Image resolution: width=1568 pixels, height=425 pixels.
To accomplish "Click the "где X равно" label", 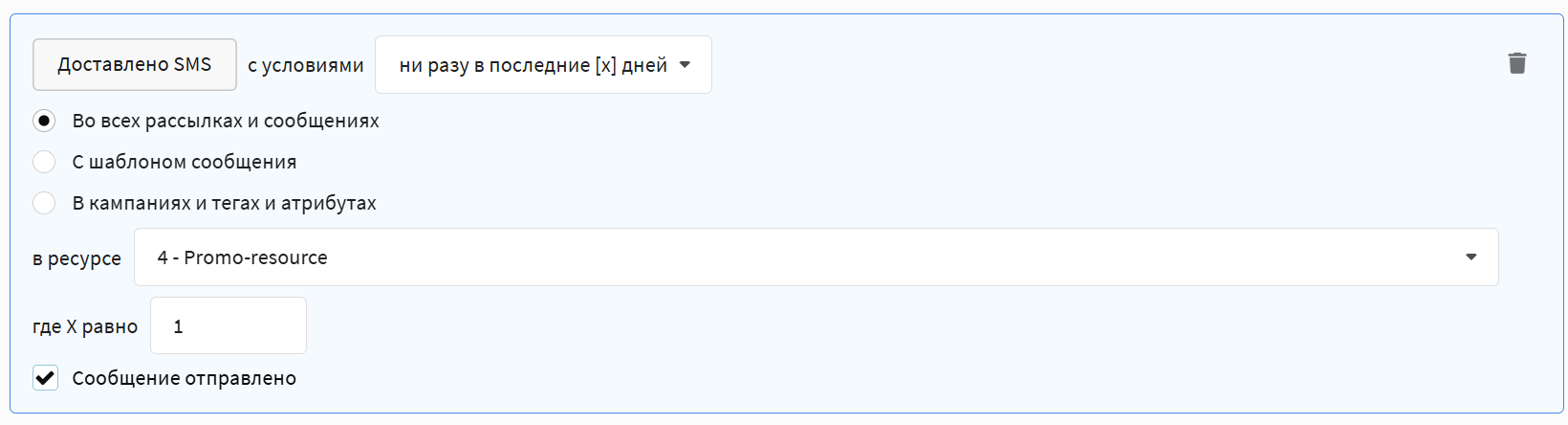I will 85,326.
